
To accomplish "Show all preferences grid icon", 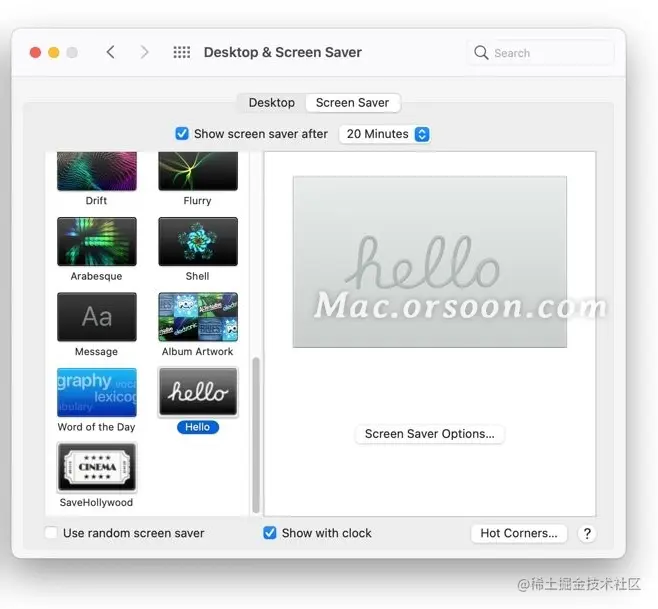I will point(182,52).
